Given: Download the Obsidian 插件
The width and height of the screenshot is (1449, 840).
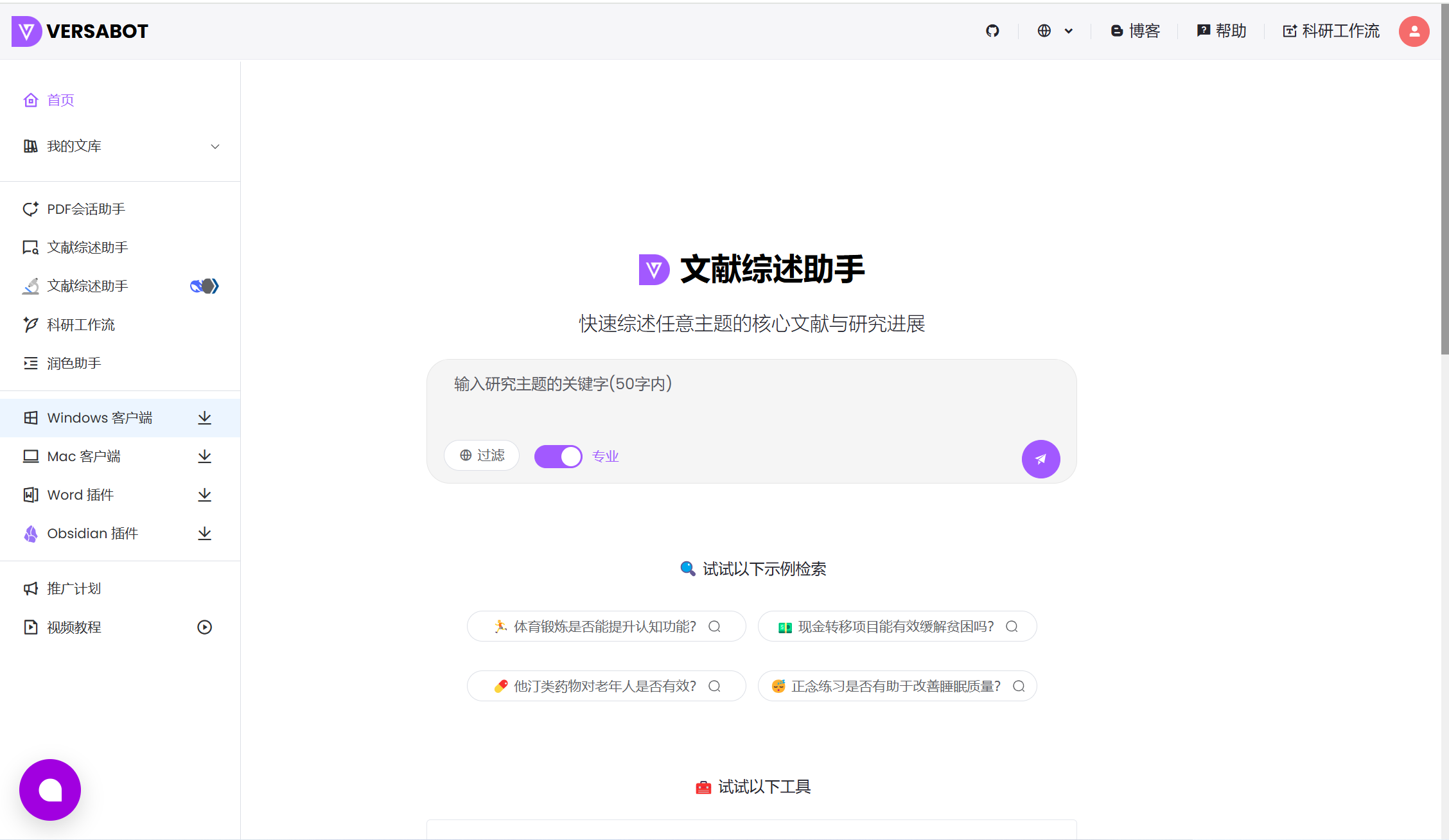Looking at the screenshot, I should click(204, 533).
